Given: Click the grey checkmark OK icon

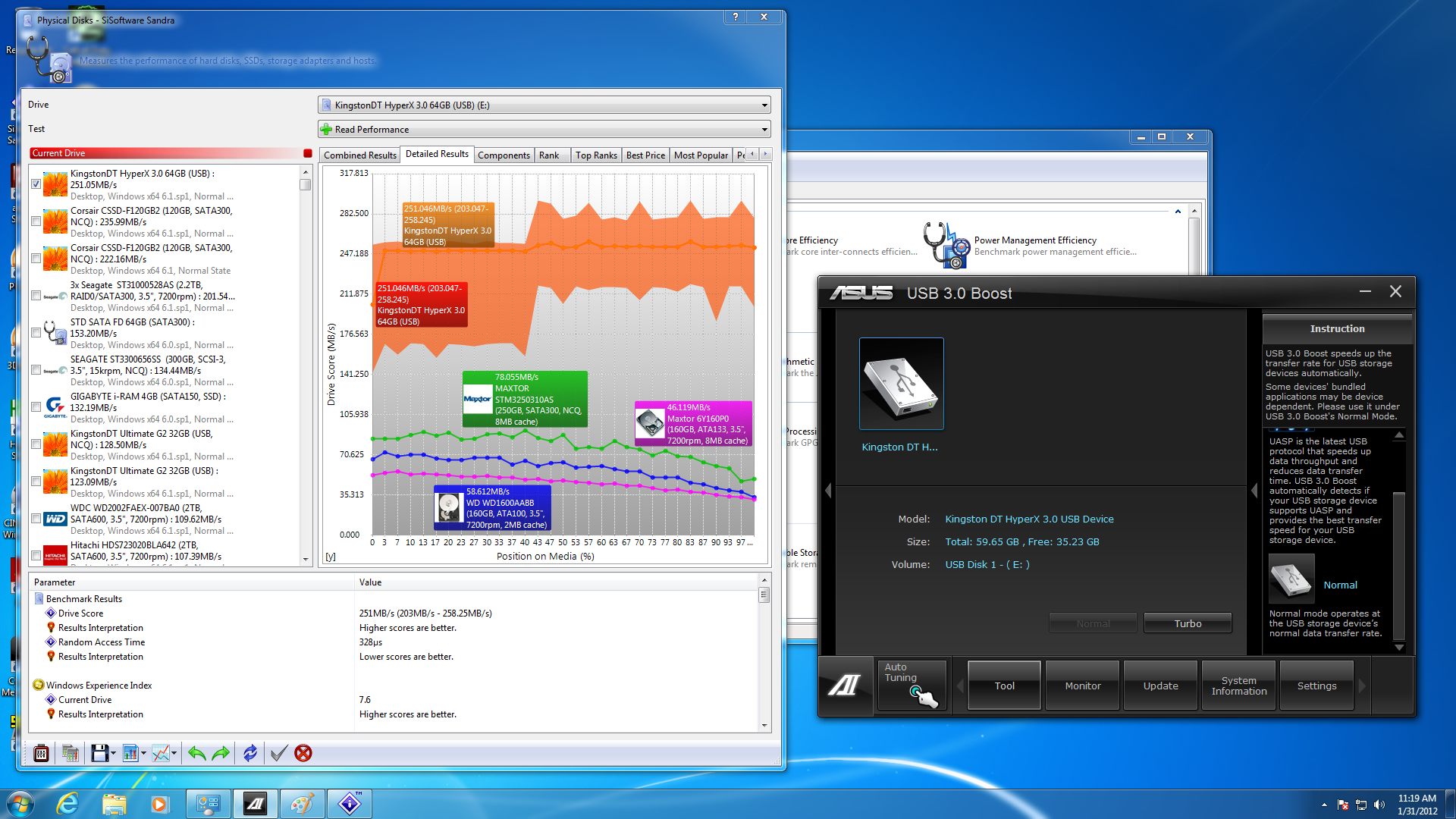Looking at the screenshot, I should (x=279, y=753).
